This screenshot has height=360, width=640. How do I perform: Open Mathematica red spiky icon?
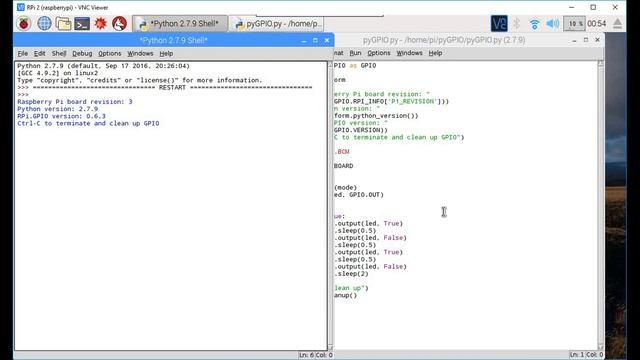(x=100, y=24)
